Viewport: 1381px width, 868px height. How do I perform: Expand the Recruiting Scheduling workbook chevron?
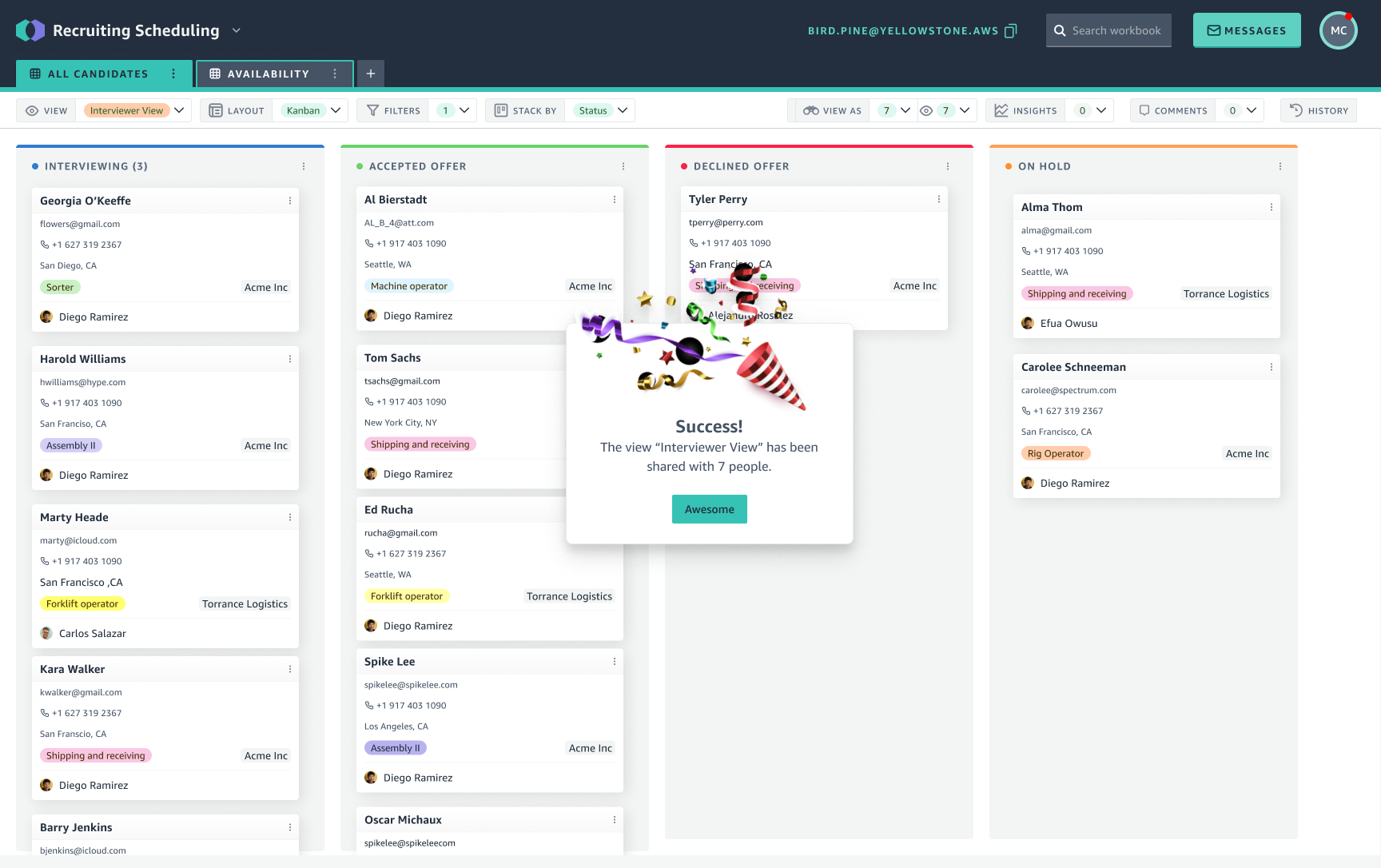pos(236,30)
